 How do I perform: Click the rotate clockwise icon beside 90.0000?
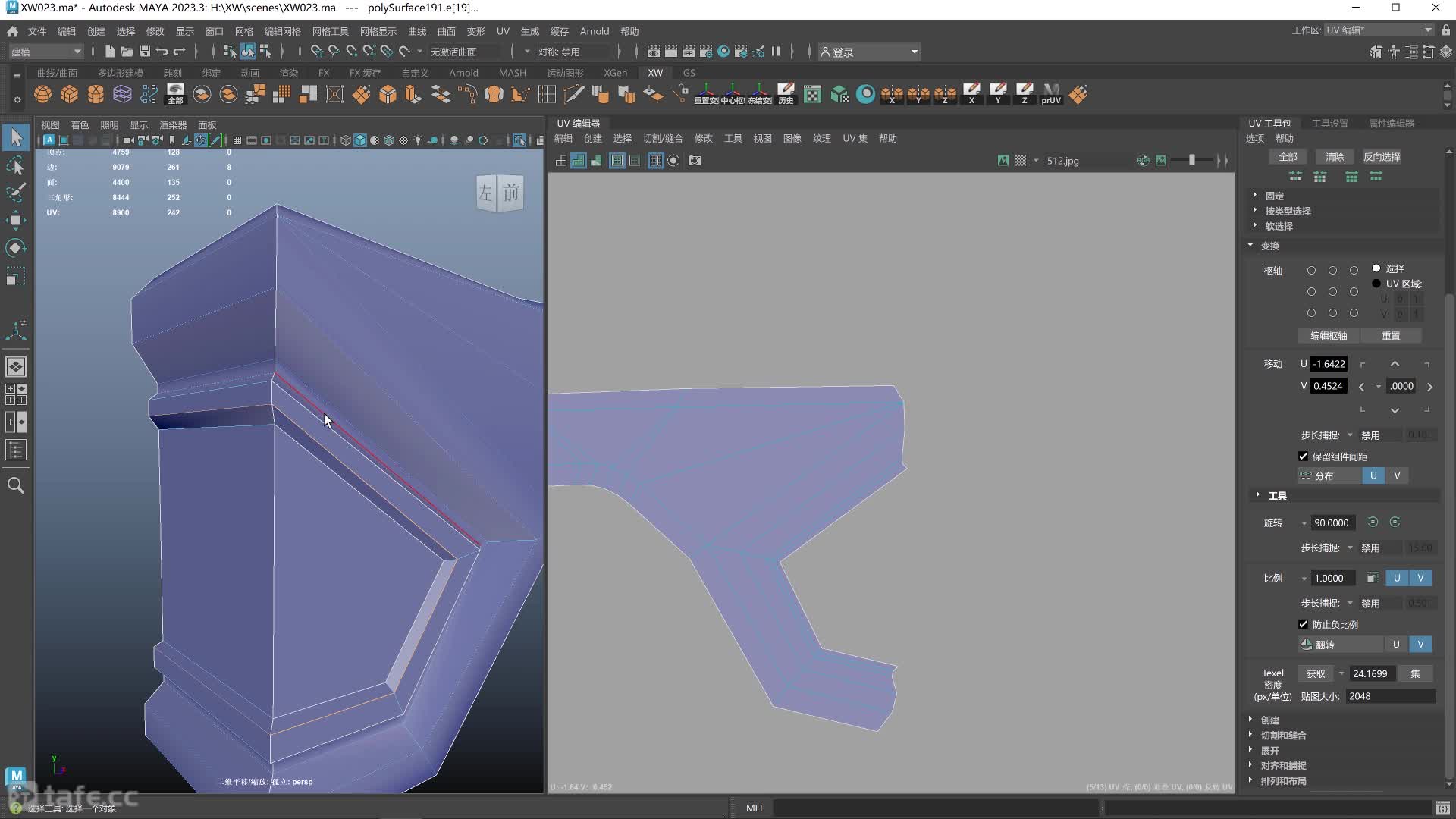pyautogui.click(x=1395, y=522)
